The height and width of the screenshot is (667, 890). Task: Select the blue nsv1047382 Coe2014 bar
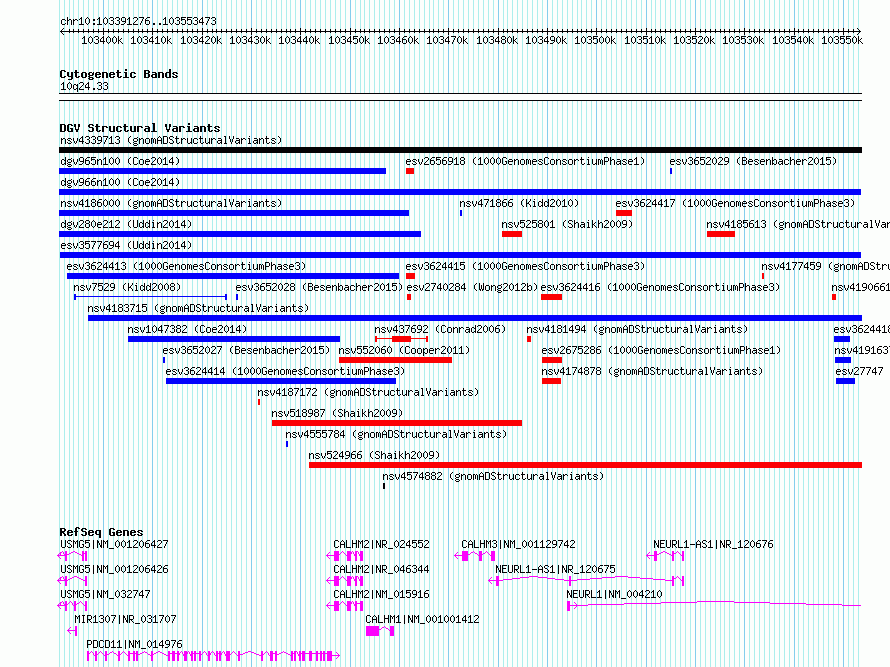(x=234, y=339)
